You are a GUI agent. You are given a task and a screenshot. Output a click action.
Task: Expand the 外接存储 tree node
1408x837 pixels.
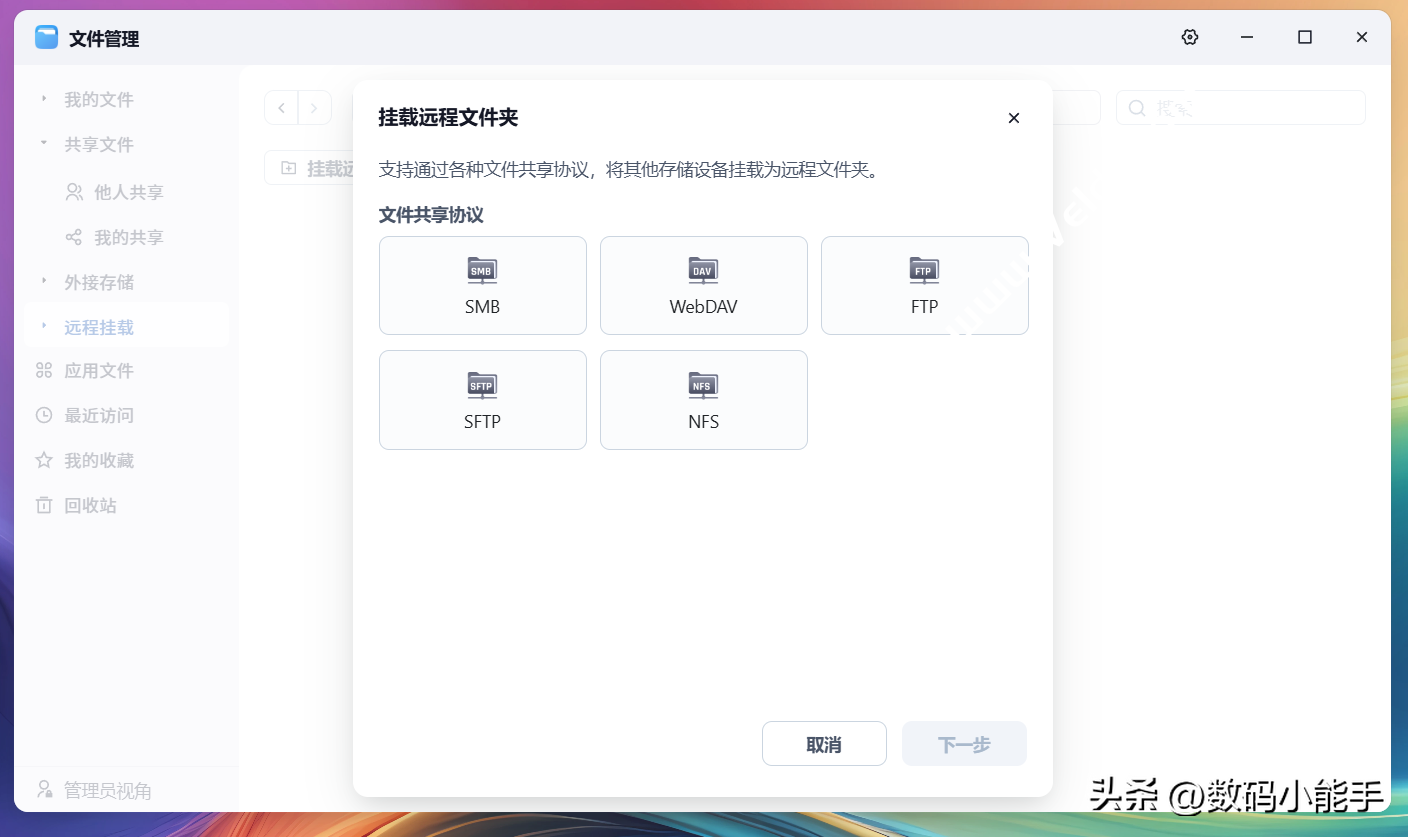tap(44, 282)
